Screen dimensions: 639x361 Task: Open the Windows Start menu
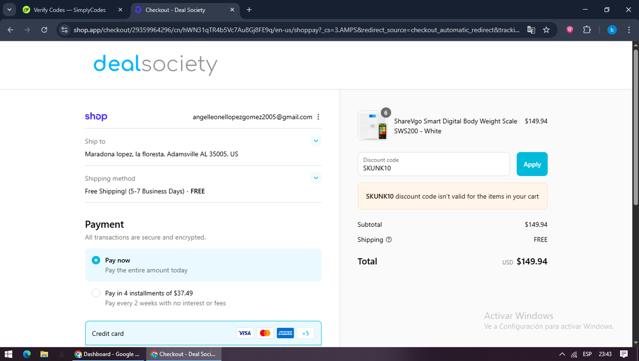pyautogui.click(x=8, y=354)
